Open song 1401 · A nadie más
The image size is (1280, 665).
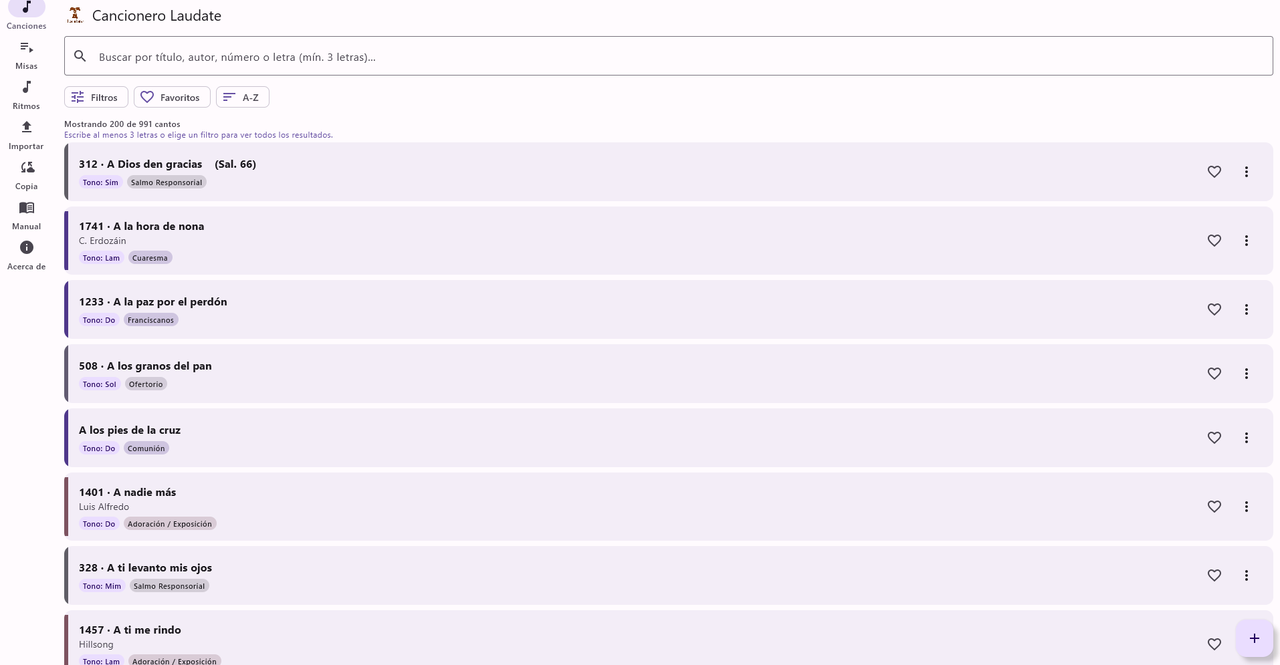pyautogui.click(x=668, y=507)
